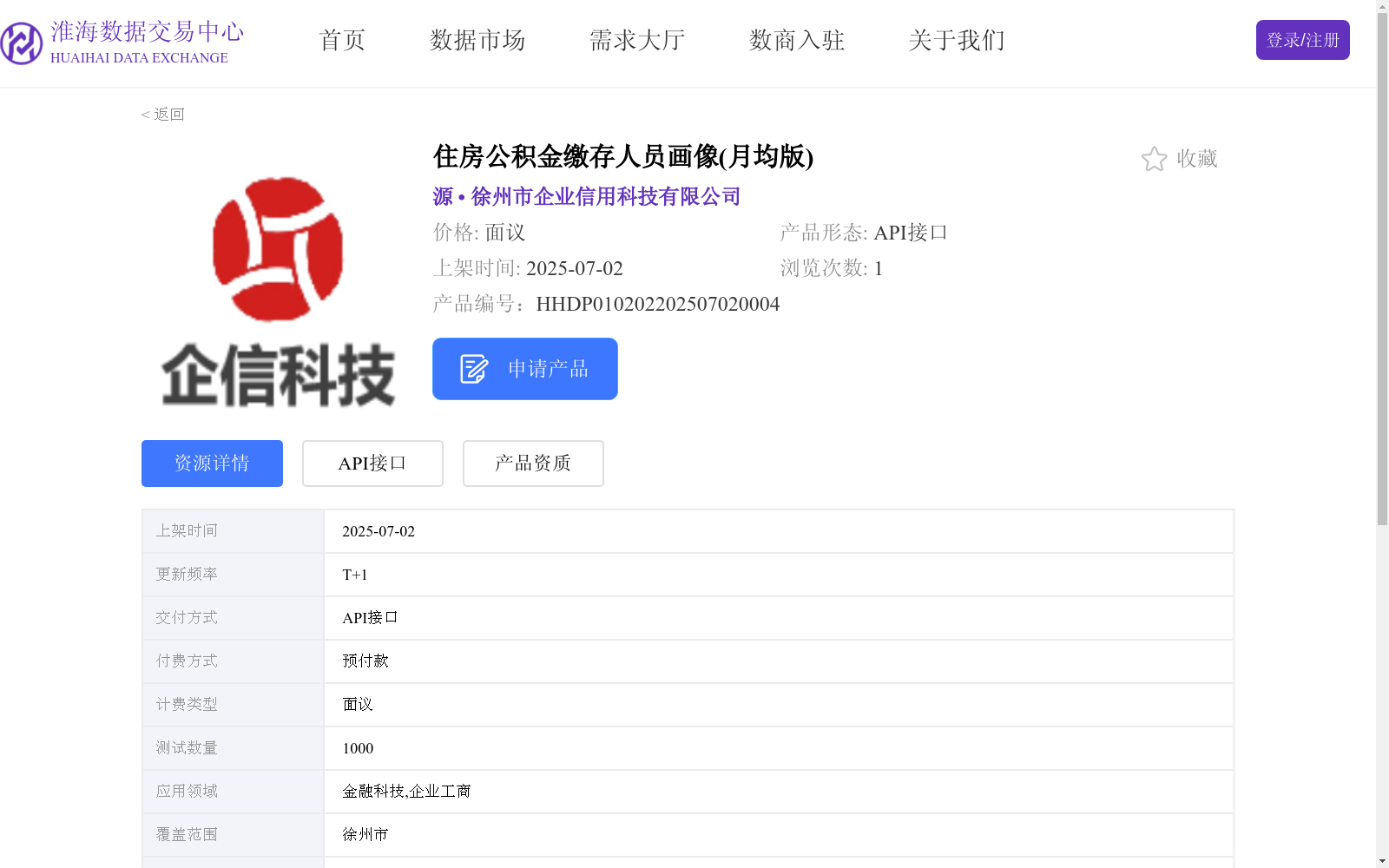The height and width of the screenshot is (868, 1389).
Task: Open 关于我们 menu item
Action: 957,40
